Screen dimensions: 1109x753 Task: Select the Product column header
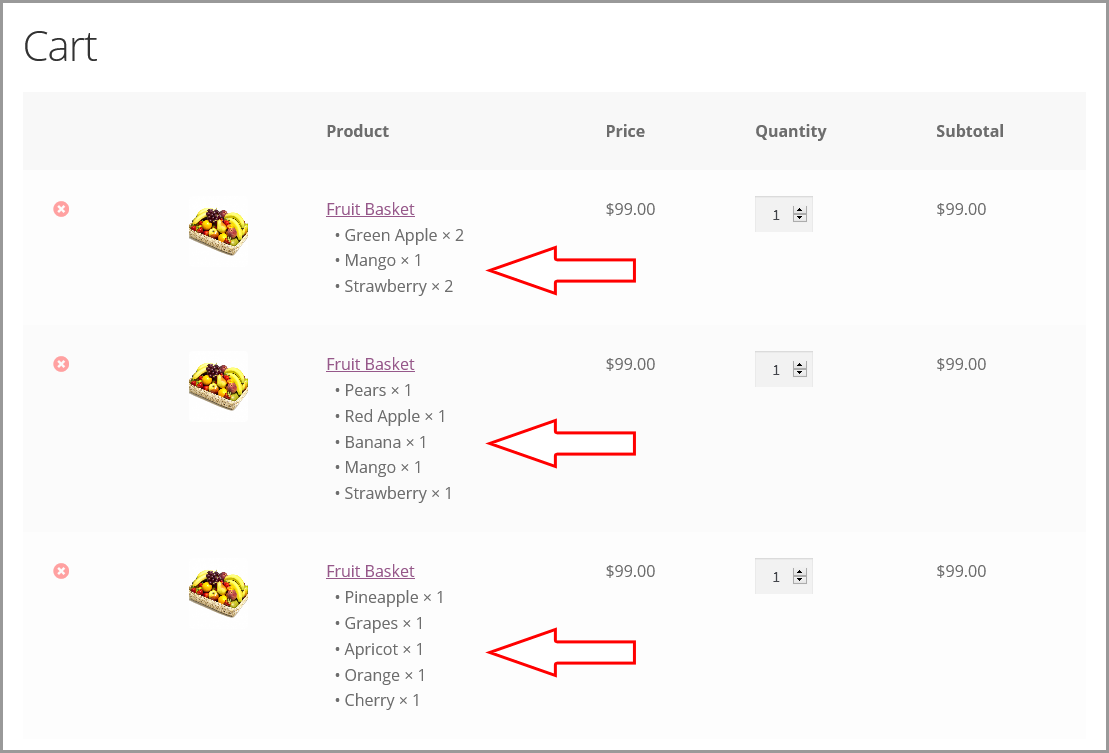(357, 131)
